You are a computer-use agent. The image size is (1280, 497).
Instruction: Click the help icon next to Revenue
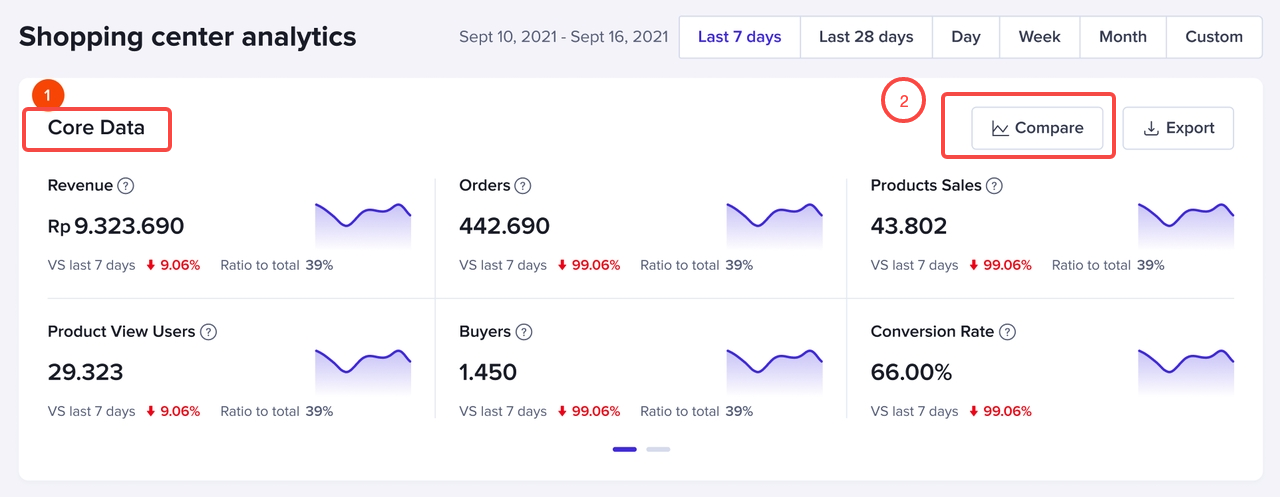[x=126, y=186]
